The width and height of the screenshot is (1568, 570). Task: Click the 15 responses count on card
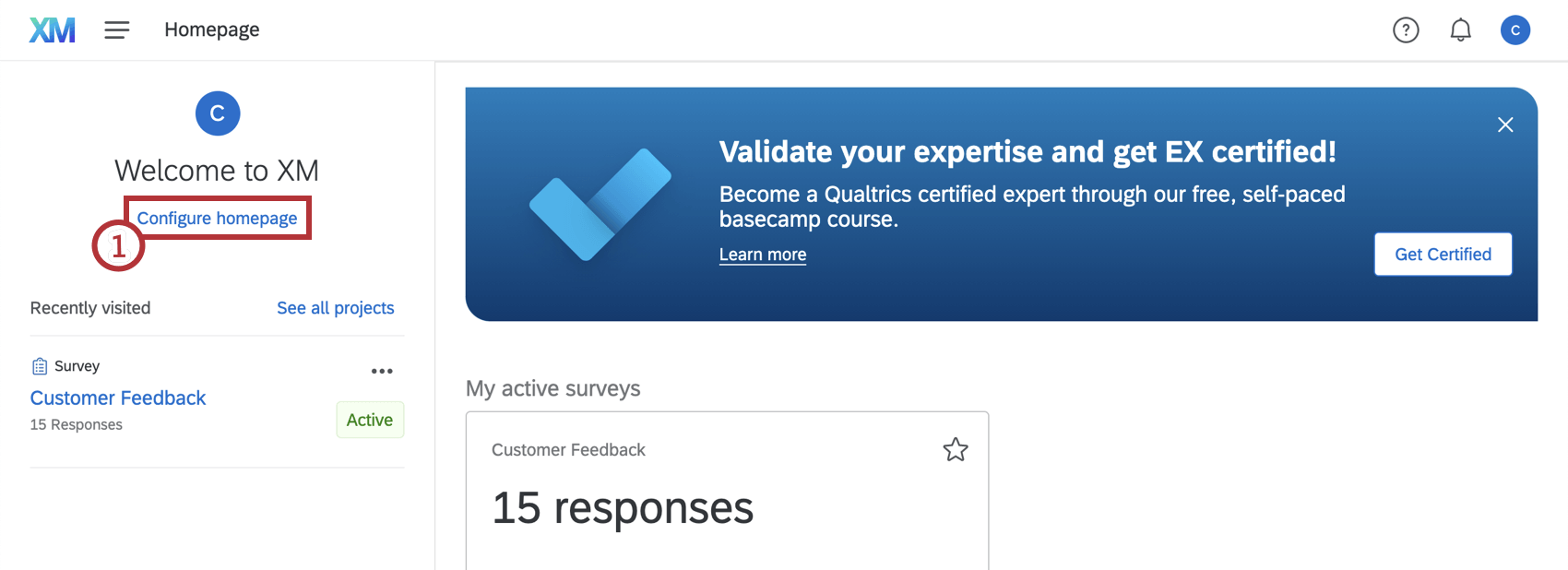623,508
